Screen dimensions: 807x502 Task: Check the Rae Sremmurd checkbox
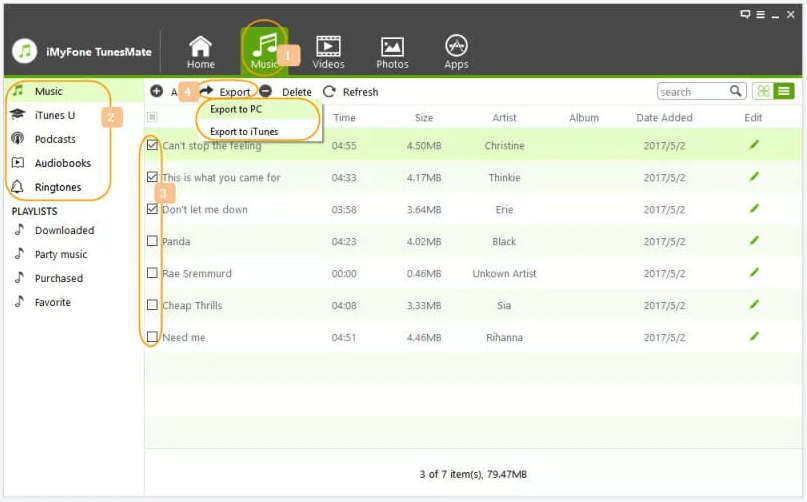pyautogui.click(x=152, y=272)
